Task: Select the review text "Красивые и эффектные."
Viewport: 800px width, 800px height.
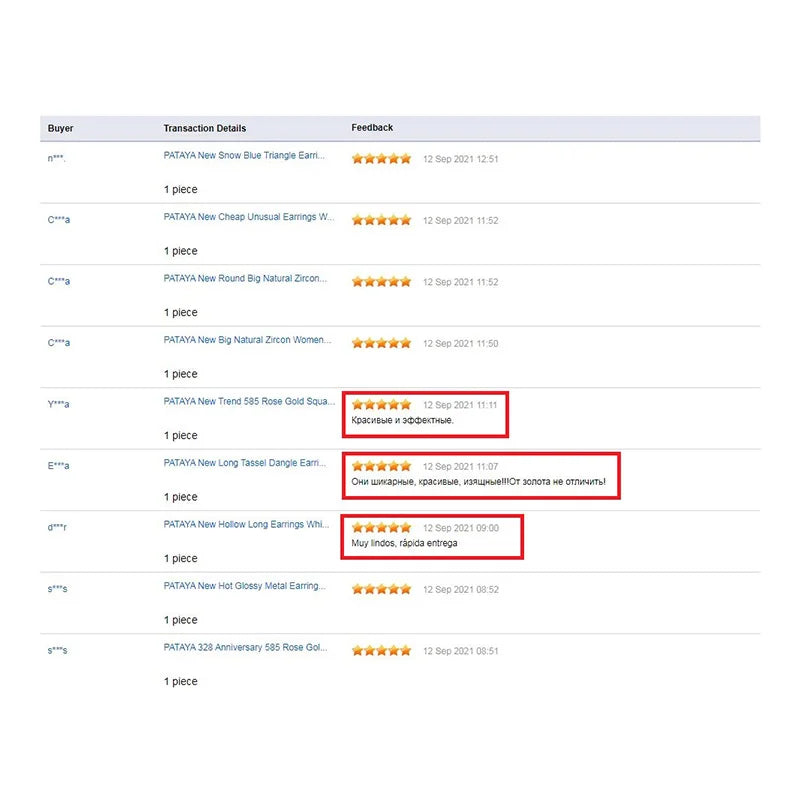Action: 402,420
